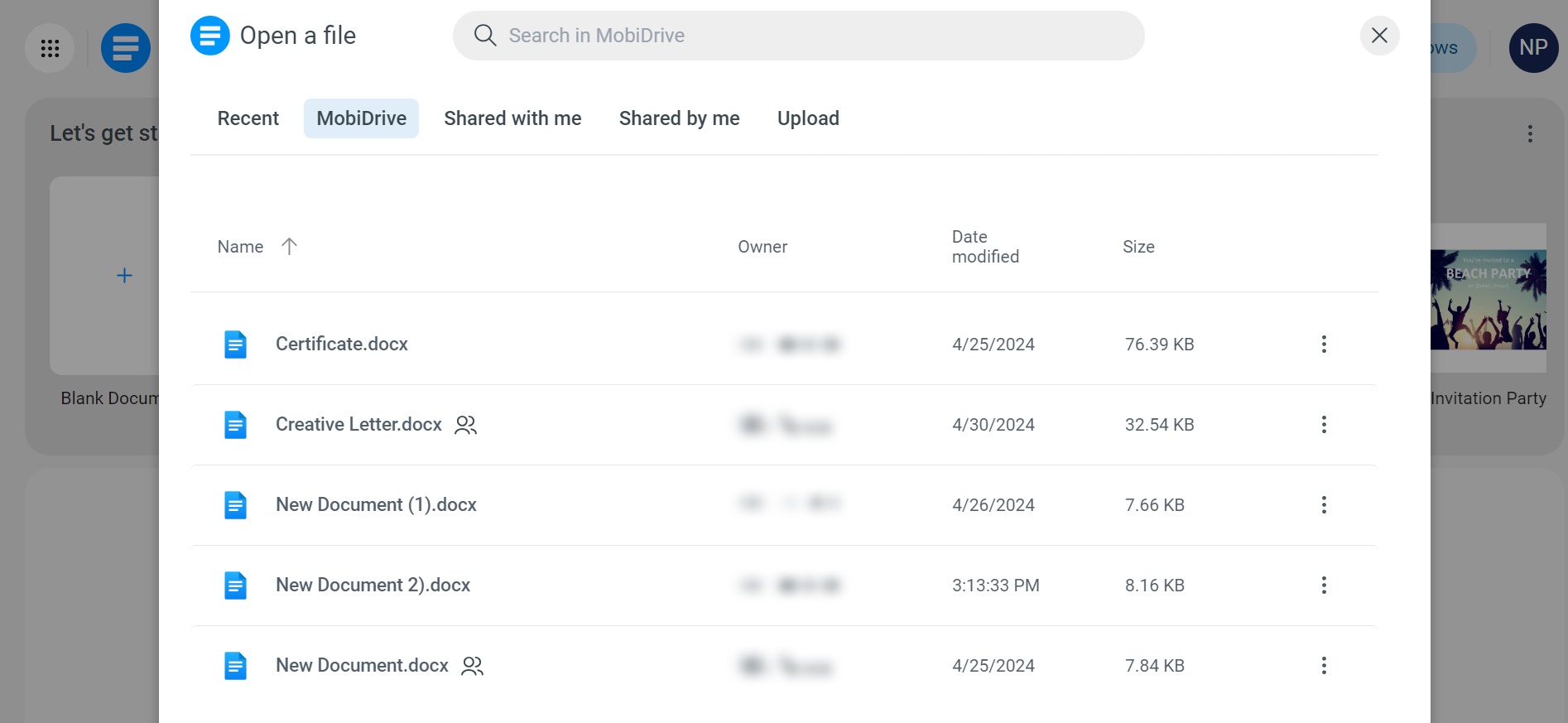Toggle the Name column sort arrow

pyautogui.click(x=289, y=246)
